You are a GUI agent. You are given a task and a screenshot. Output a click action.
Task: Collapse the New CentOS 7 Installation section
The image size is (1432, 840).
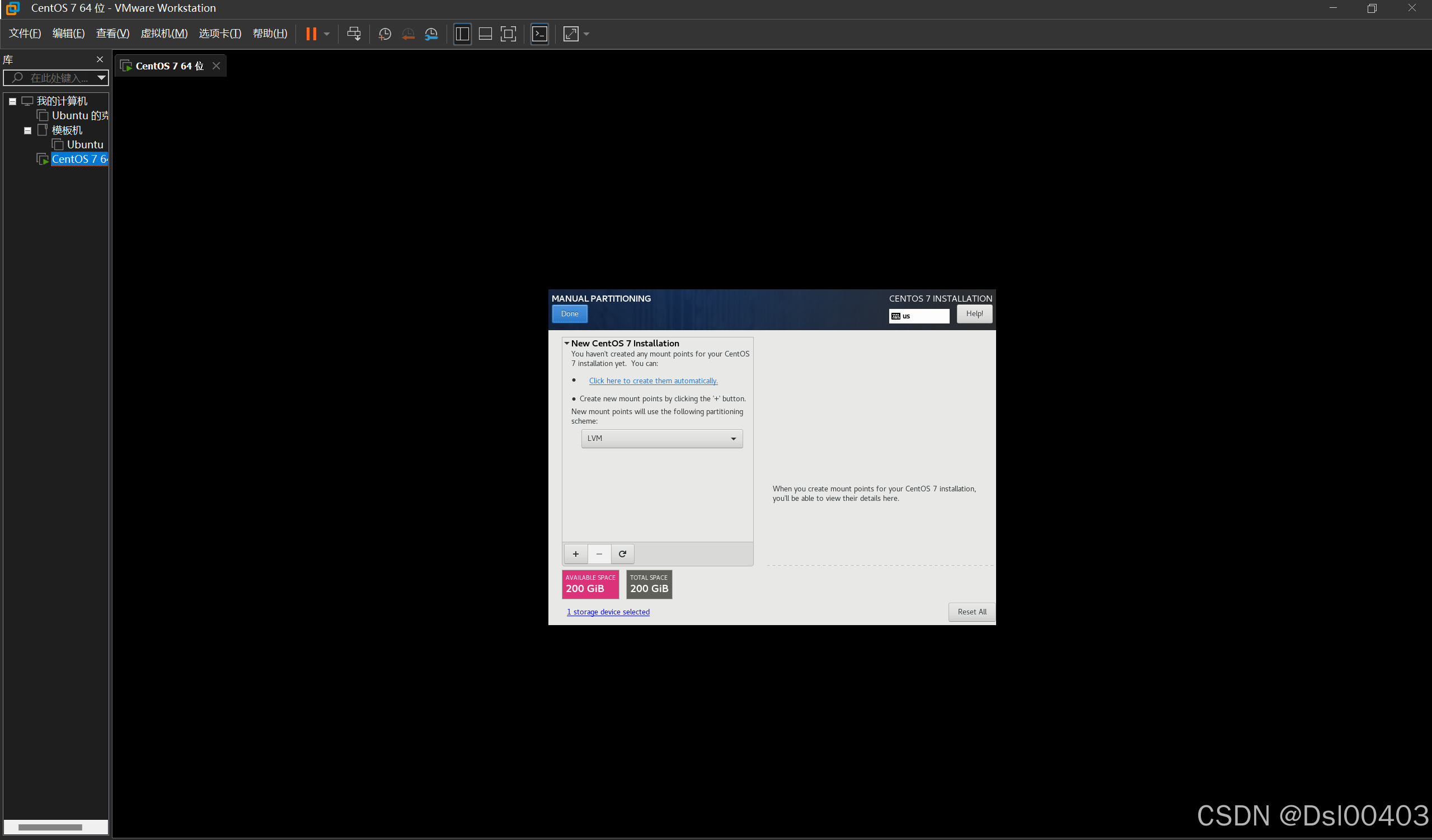coord(566,343)
